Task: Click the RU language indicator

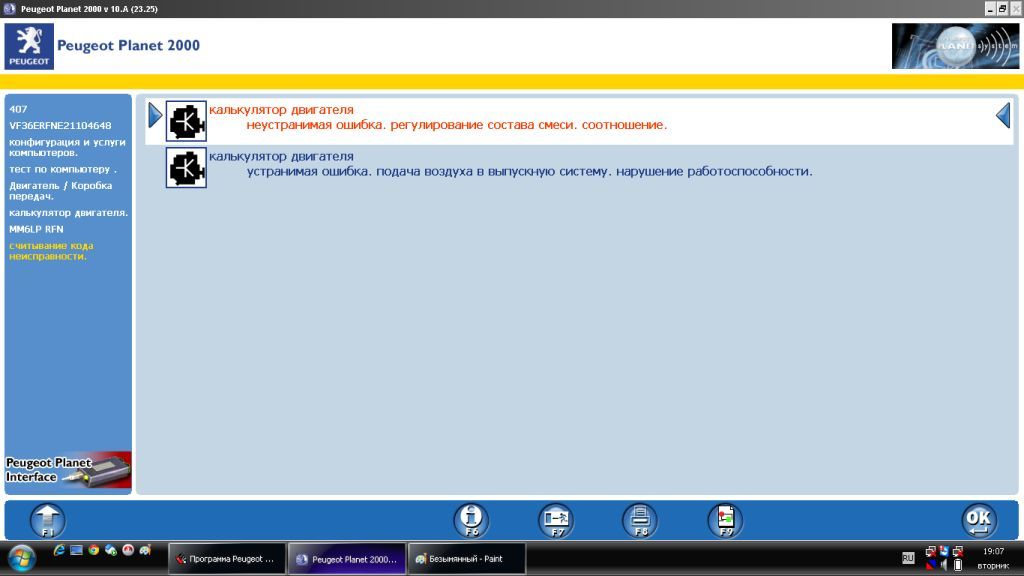Action: tap(908, 558)
